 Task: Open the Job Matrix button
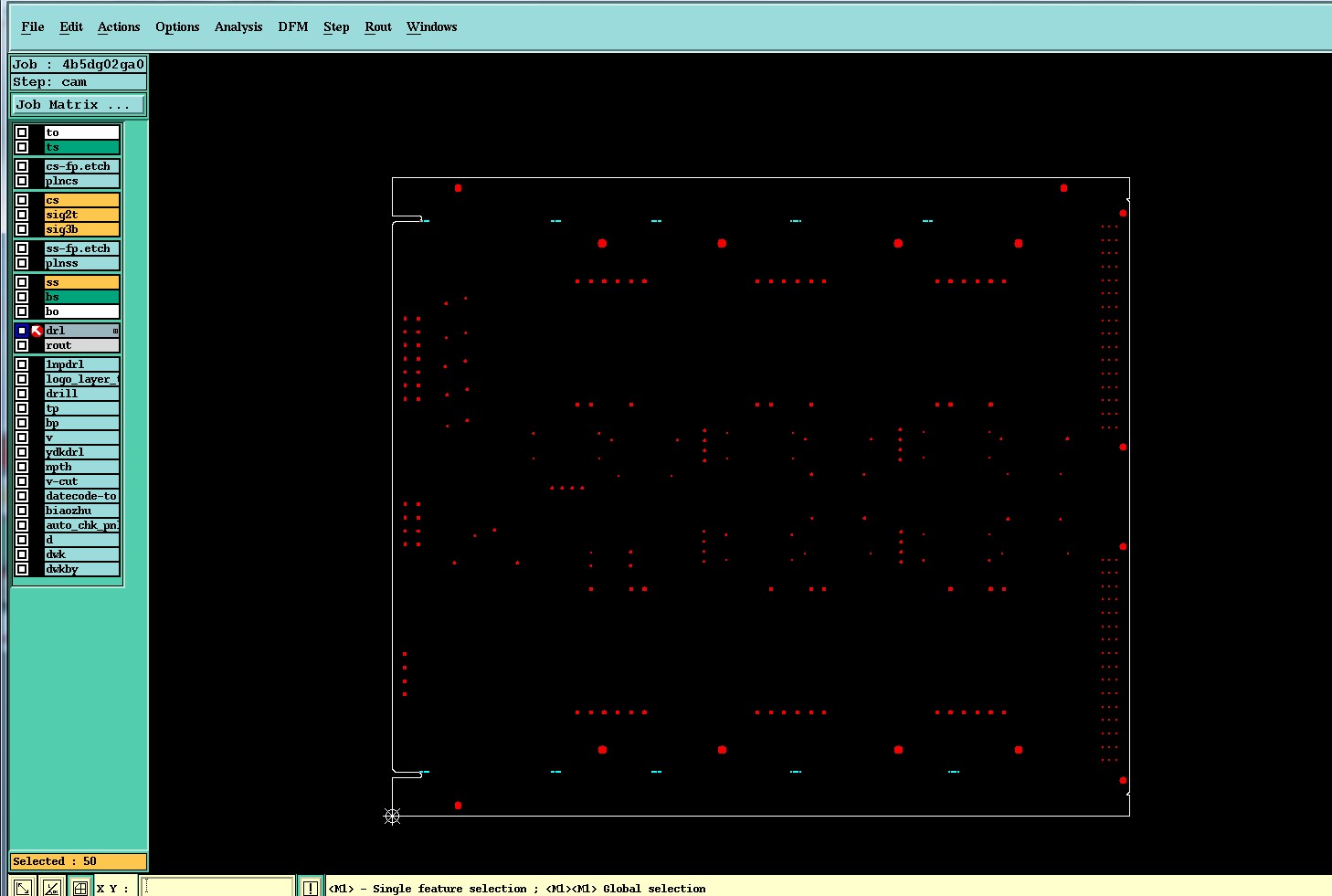click(79, 104)
